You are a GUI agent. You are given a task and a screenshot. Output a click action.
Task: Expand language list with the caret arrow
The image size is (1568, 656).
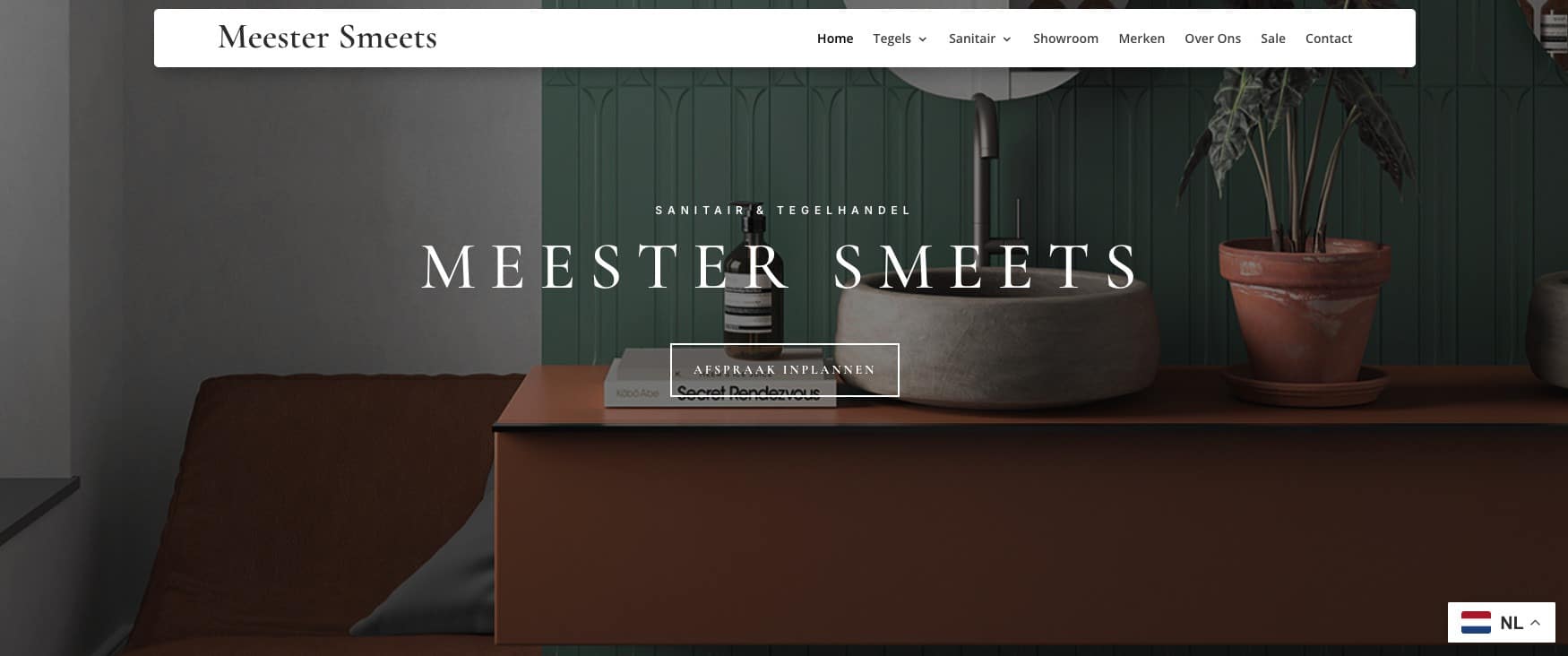1535,622
